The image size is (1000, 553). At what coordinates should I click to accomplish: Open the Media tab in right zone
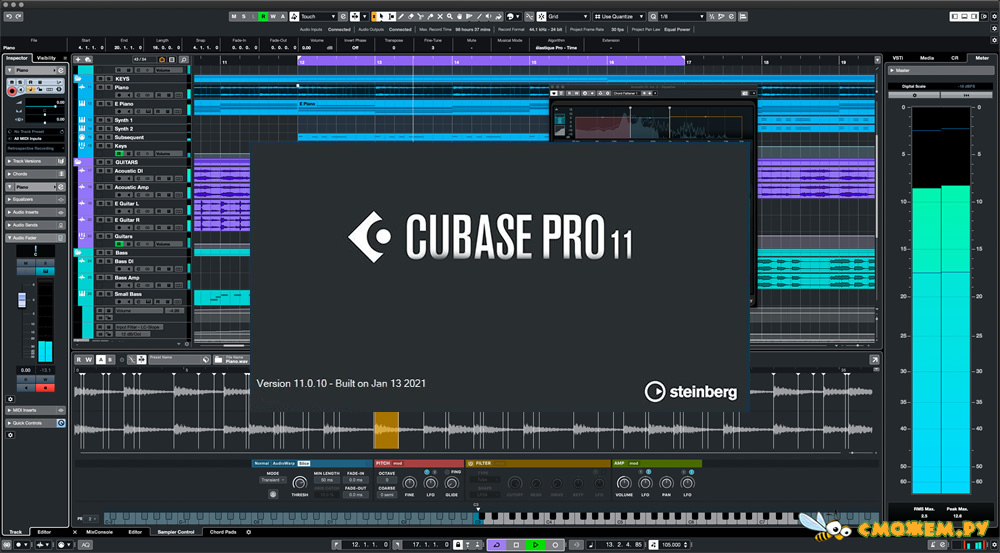927,58
